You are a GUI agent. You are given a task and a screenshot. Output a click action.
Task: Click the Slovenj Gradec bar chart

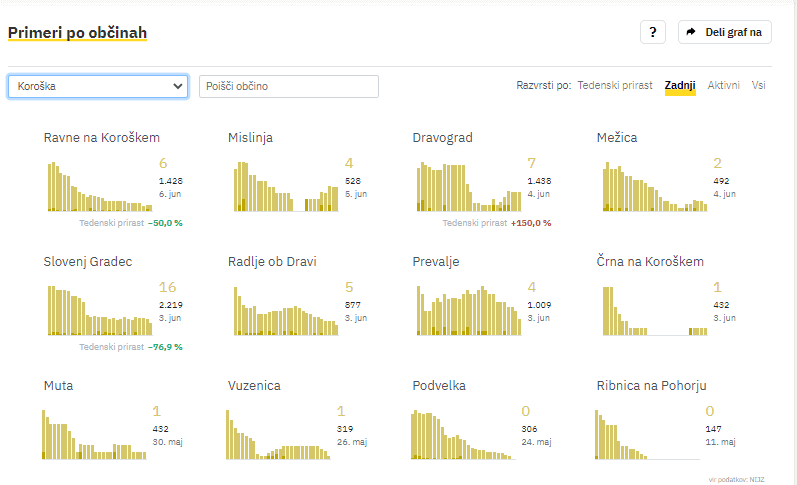98,310
